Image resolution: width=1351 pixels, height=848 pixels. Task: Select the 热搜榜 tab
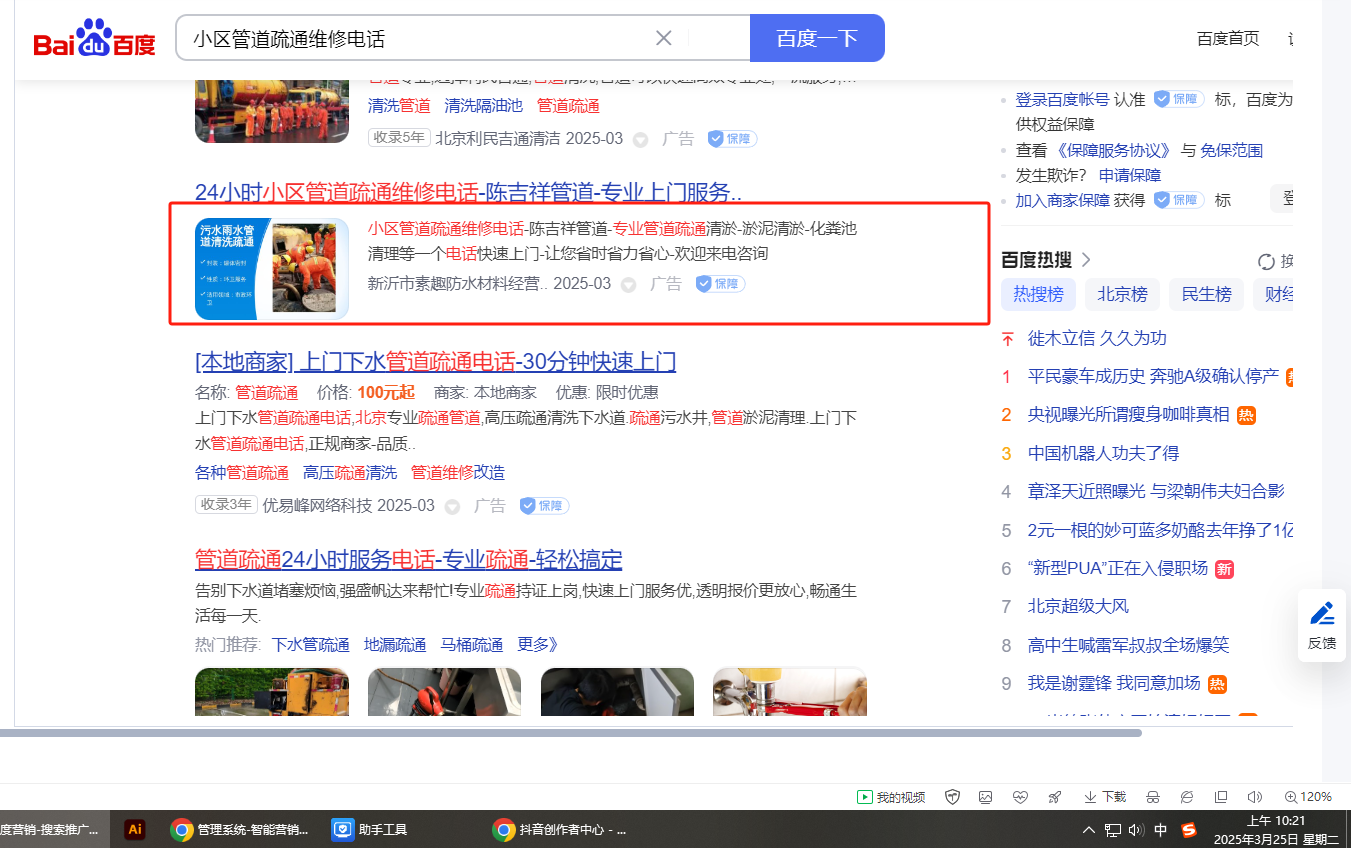click(x=1038, y=294)
